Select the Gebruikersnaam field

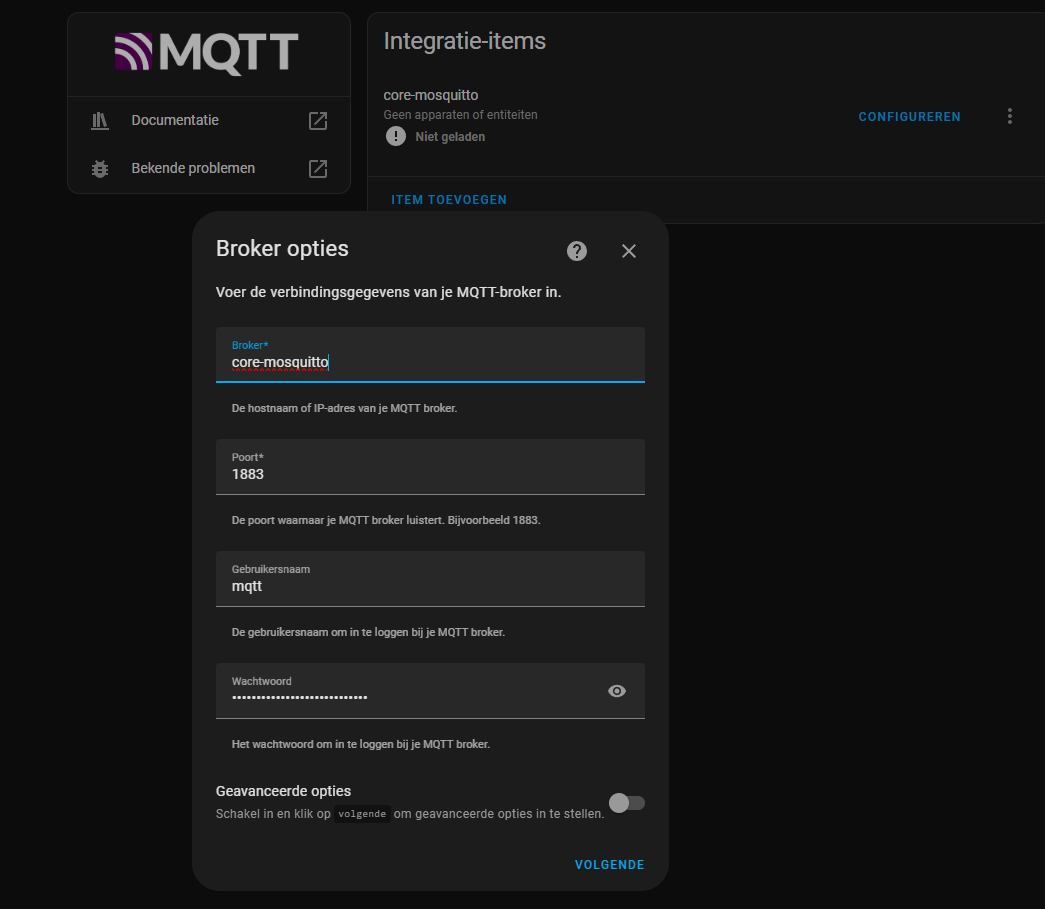click(x=430, y=585)
